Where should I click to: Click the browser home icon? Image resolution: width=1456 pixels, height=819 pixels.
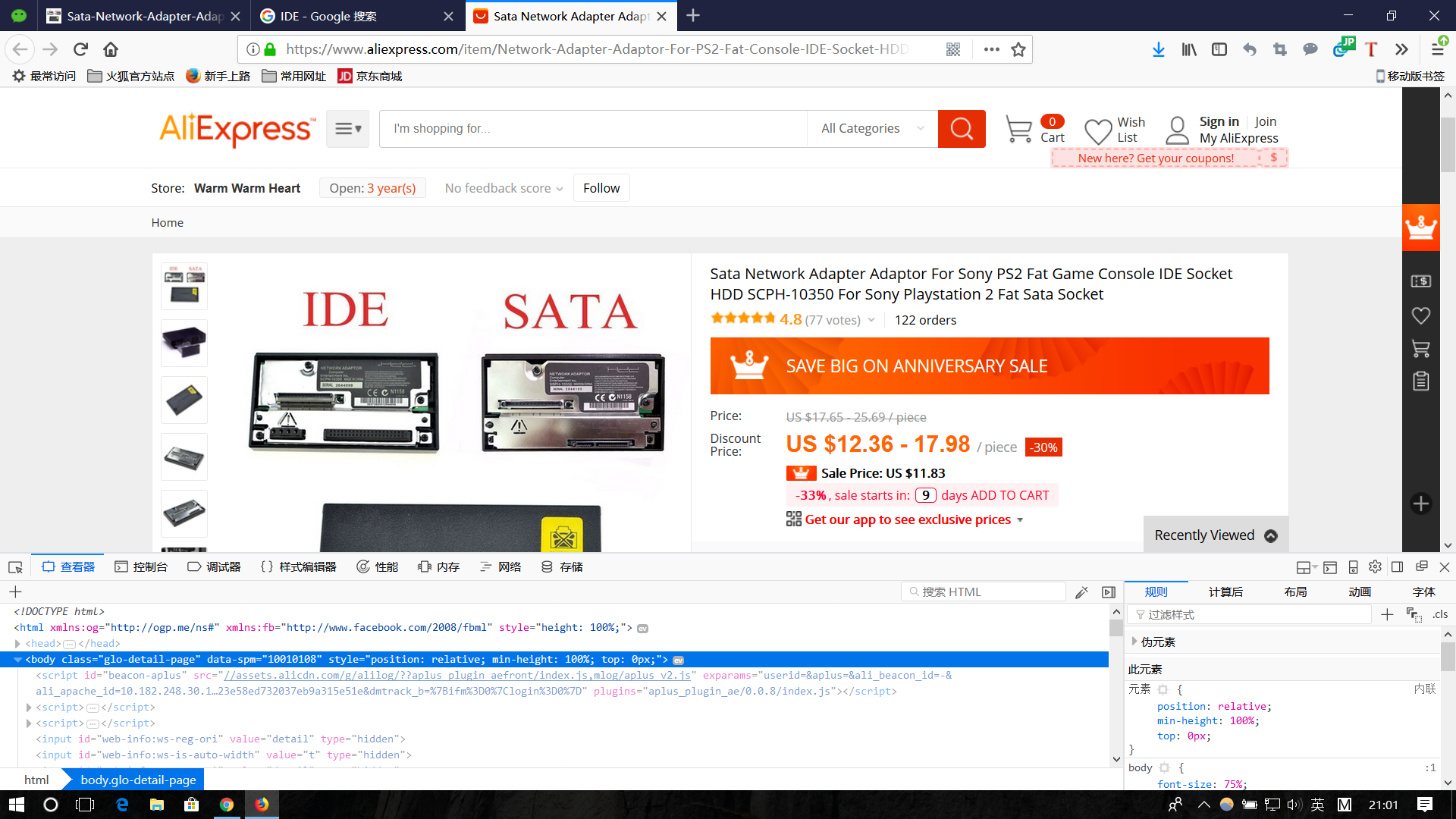111,49
